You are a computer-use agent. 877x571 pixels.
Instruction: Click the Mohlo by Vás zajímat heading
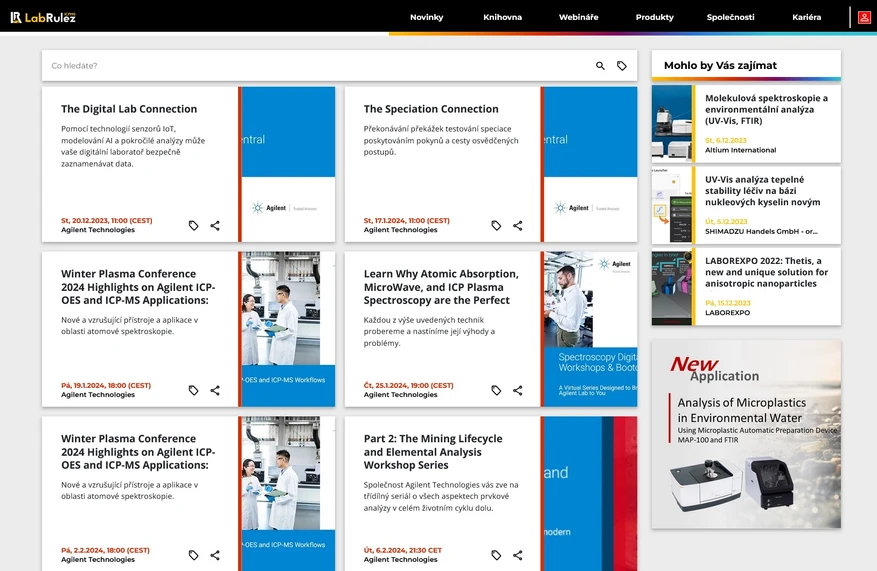point(720,65)
